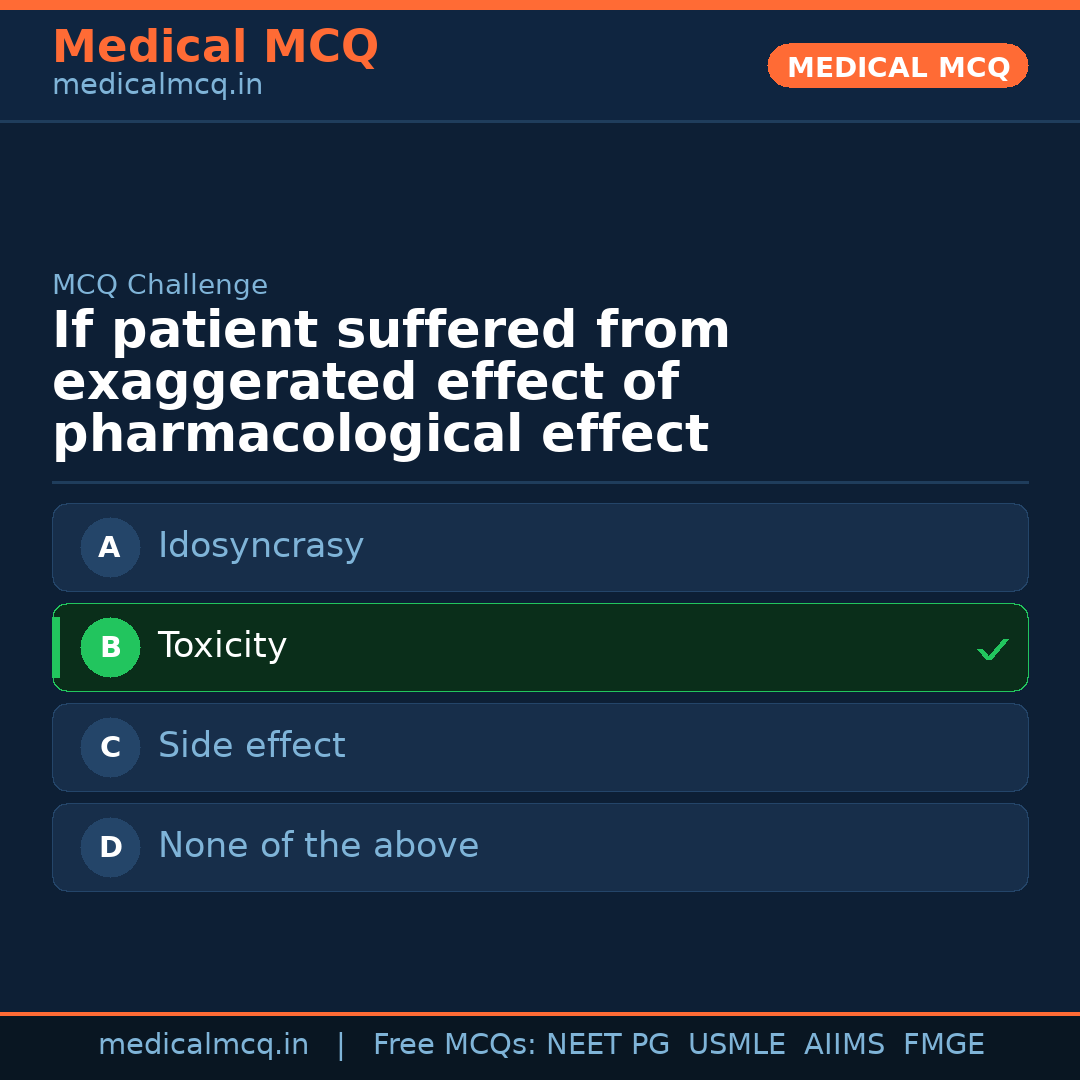Click the circular C badge icon

110,747
